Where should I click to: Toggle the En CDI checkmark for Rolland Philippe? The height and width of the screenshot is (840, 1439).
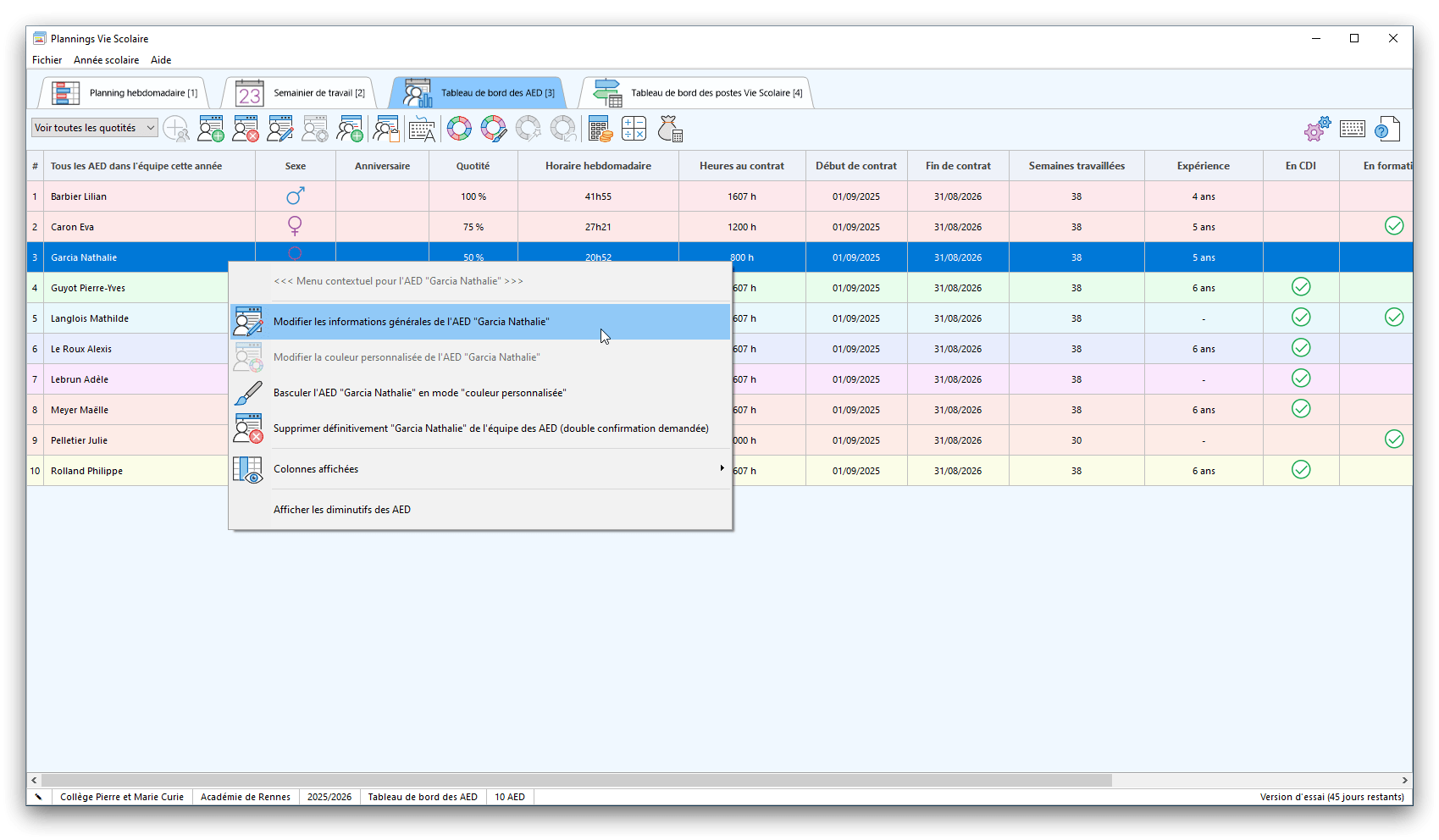pyautogui.click(x=1301, y=470)
